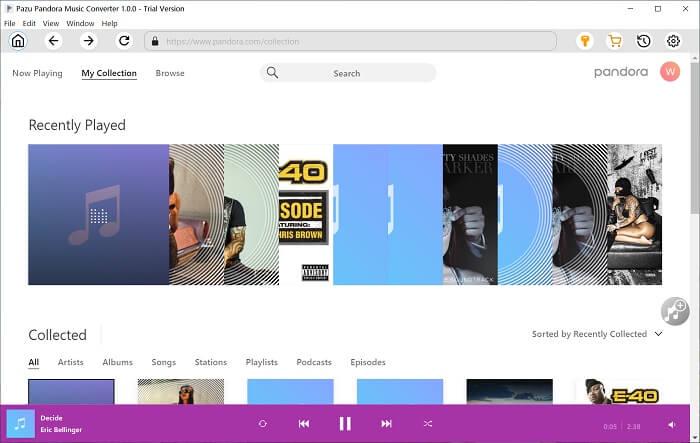Image resolution: width=700 pixels, height=443 pixels.
Task: Expand the Sorted by Recently Collected dropdown
Action: [597, 334]
